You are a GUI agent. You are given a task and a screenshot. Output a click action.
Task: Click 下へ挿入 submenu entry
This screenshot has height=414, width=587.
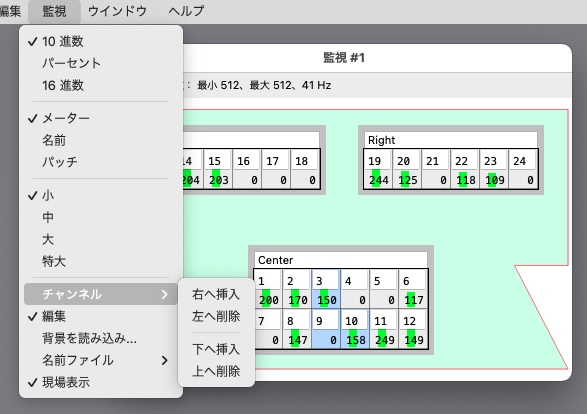(x=216, y=349)
